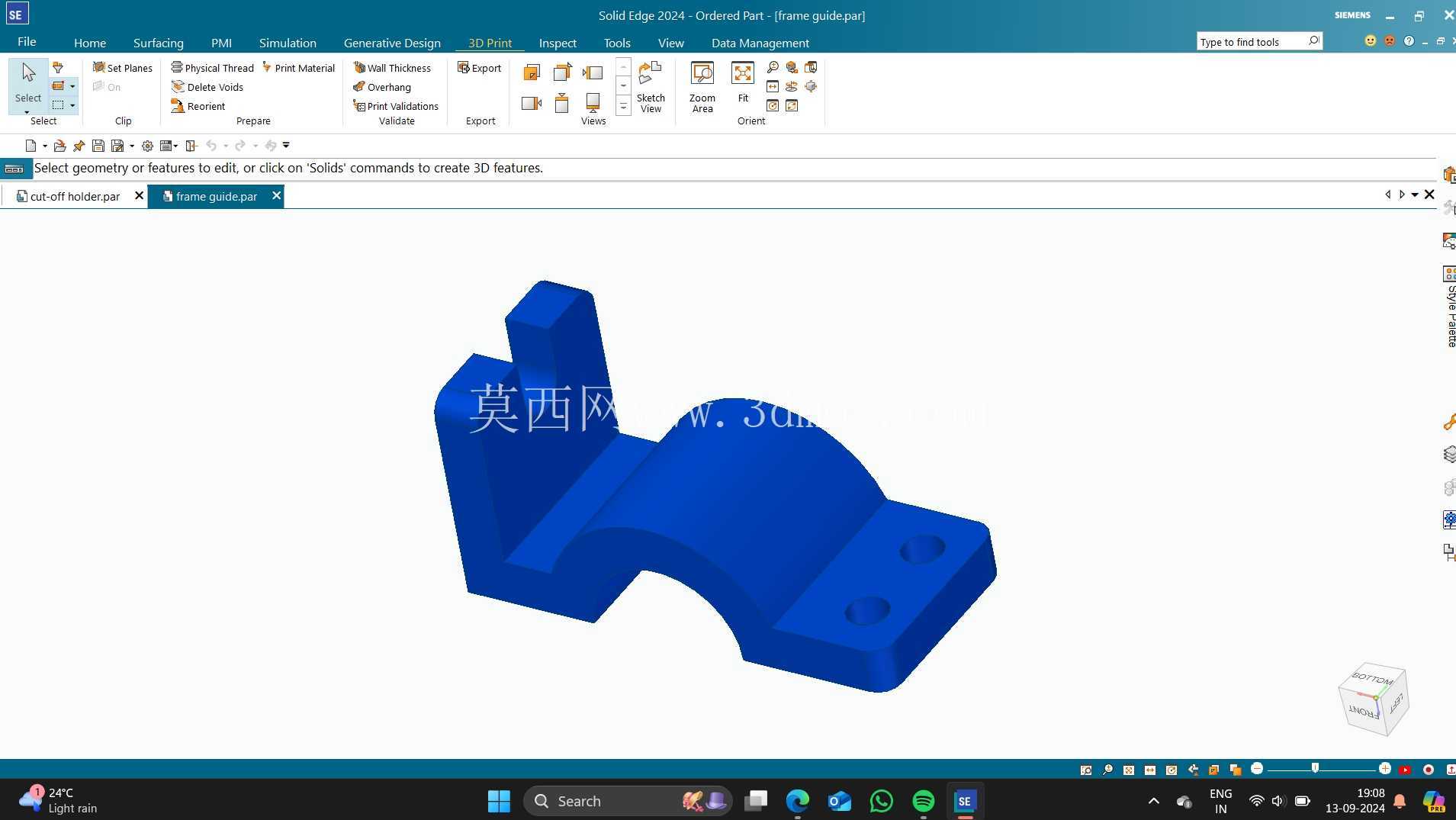Click the zoom out minus button
The height and width of the screenshot is (820, 1456).
pos(1257,768)
